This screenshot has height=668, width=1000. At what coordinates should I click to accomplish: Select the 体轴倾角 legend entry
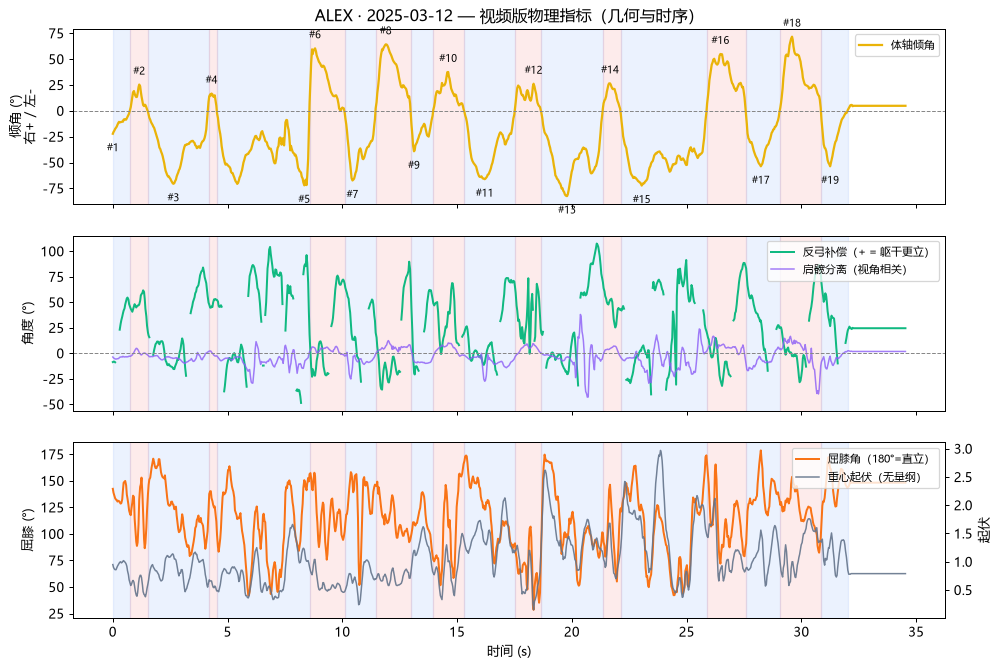click(897, 45)
